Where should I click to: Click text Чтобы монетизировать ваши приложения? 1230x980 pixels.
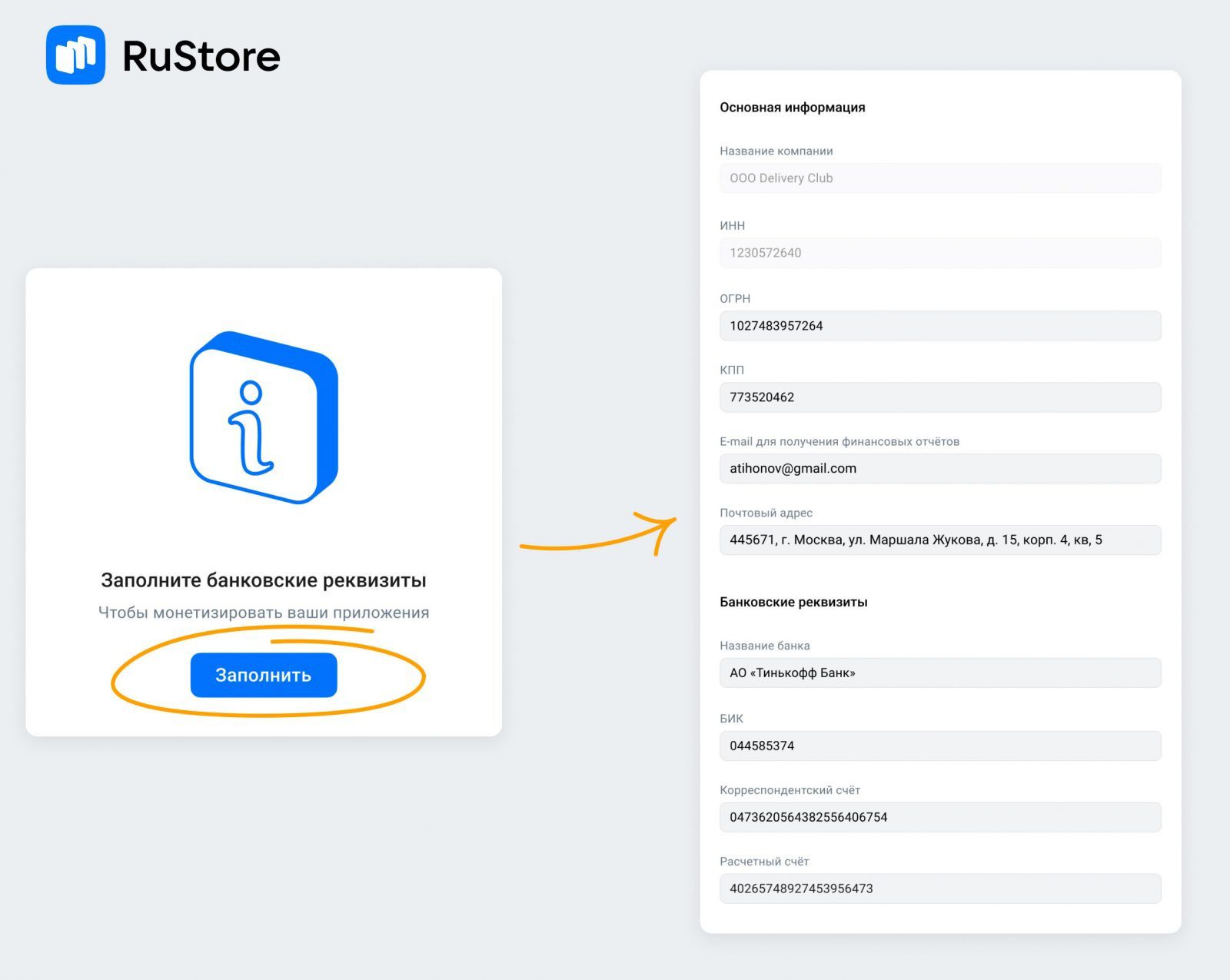point(264,613)
